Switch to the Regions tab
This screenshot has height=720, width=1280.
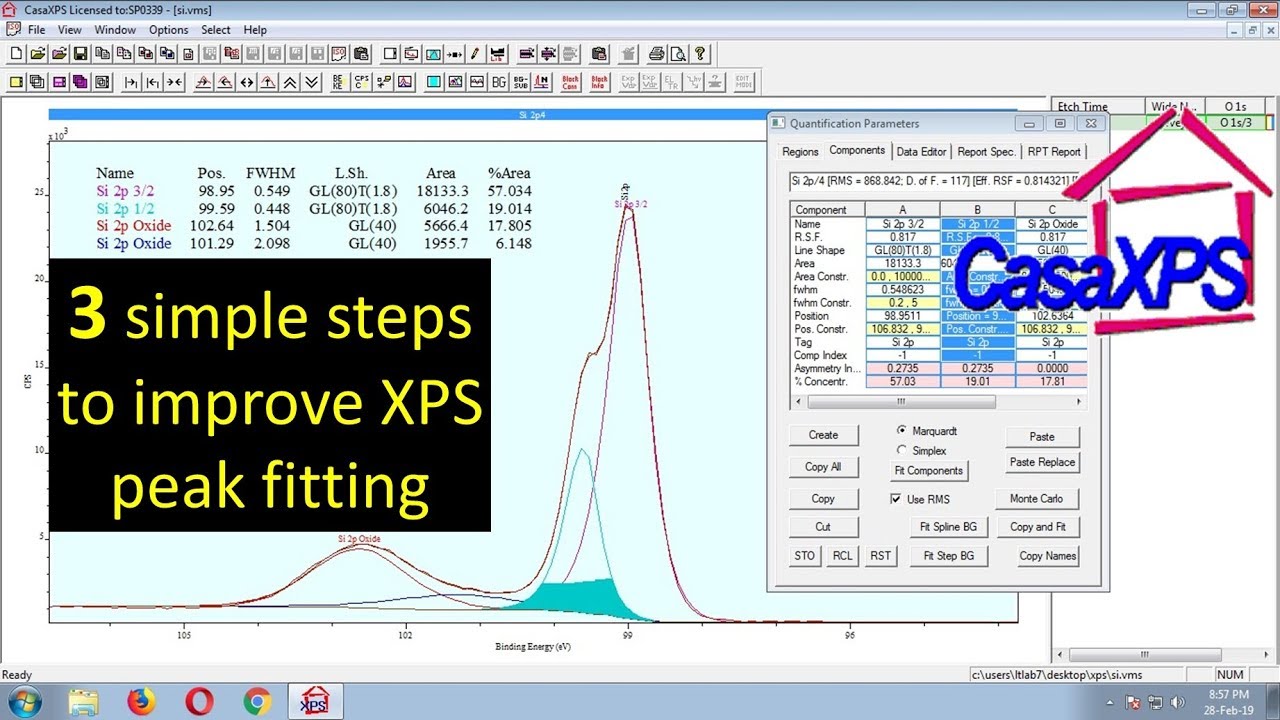800,152
